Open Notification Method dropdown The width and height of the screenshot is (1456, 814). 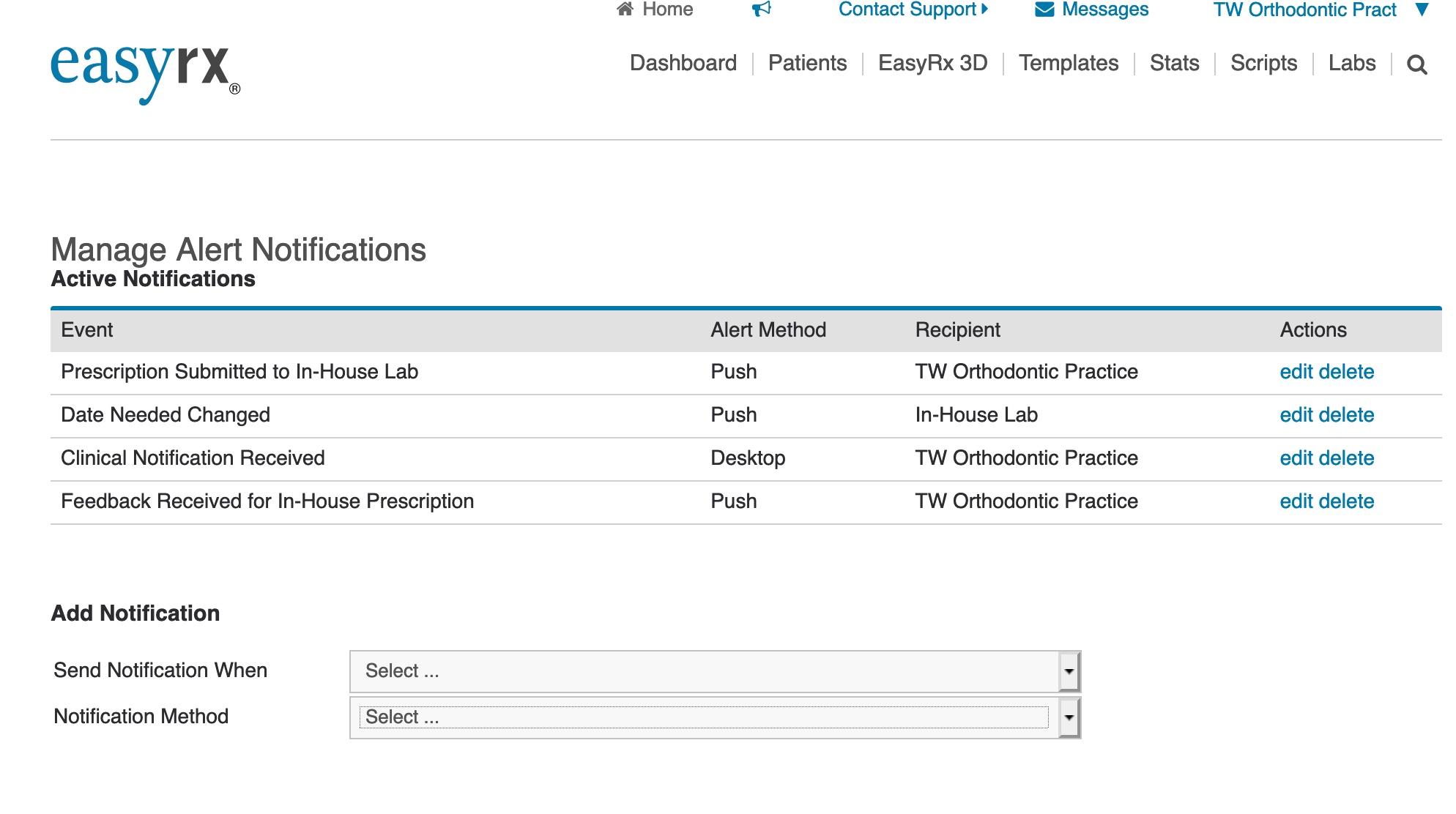pyautogui.click(x=714, y=717)
